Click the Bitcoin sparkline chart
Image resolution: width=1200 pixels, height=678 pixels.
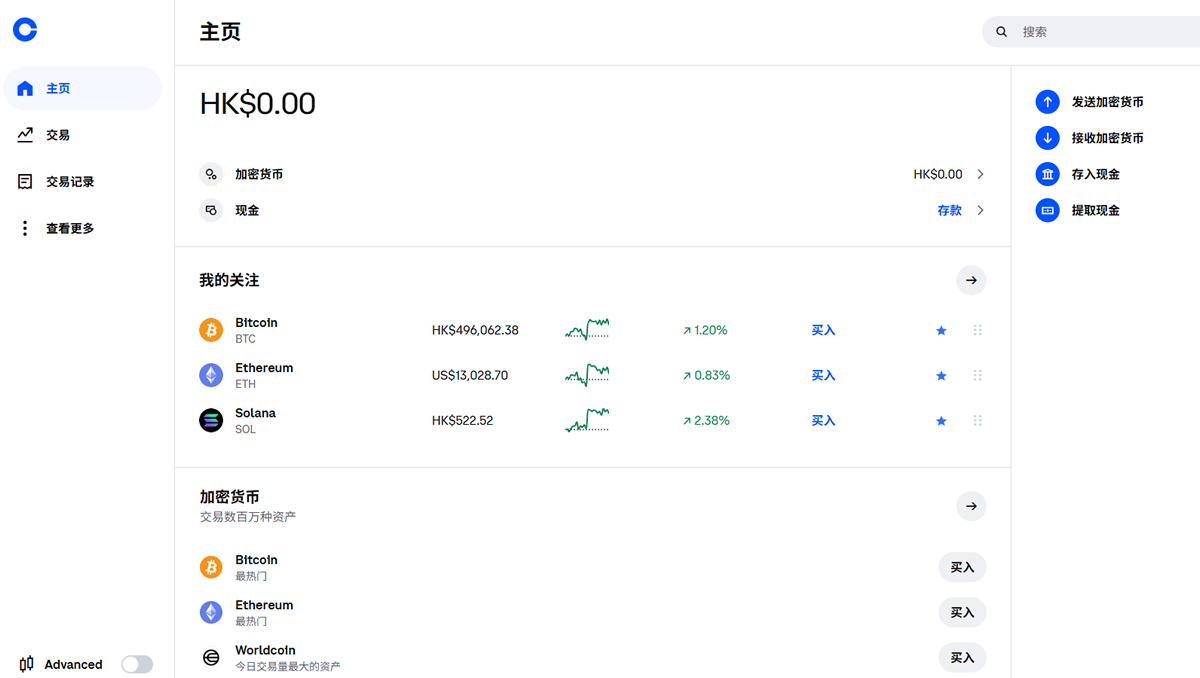pyautogui.click(x=587, y=329)
